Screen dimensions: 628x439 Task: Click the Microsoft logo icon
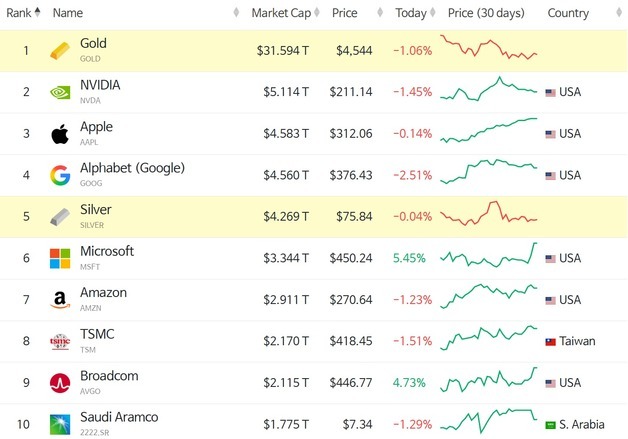coord(60,258)
